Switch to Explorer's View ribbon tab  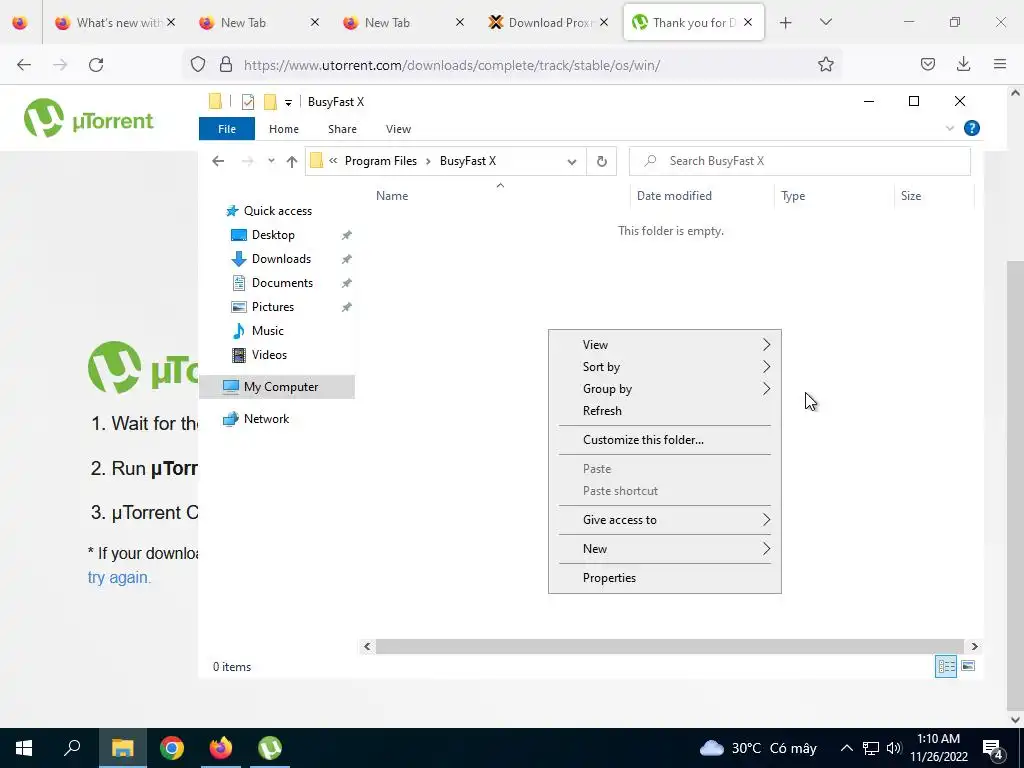click(398, 129)
